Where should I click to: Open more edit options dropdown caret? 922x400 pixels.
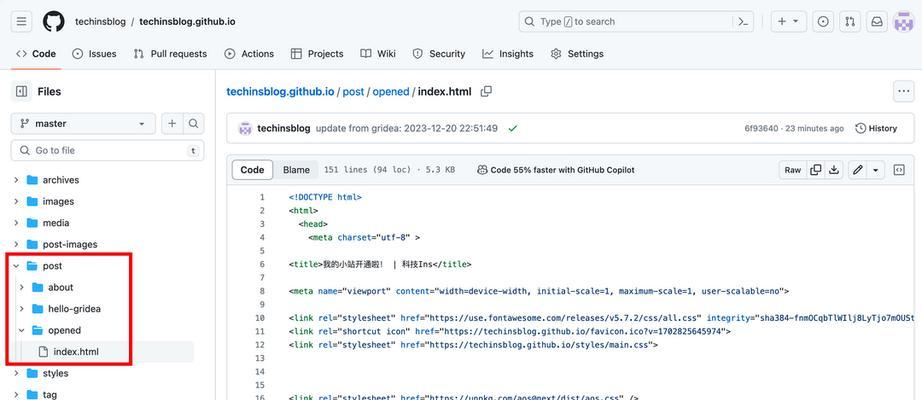876,170
